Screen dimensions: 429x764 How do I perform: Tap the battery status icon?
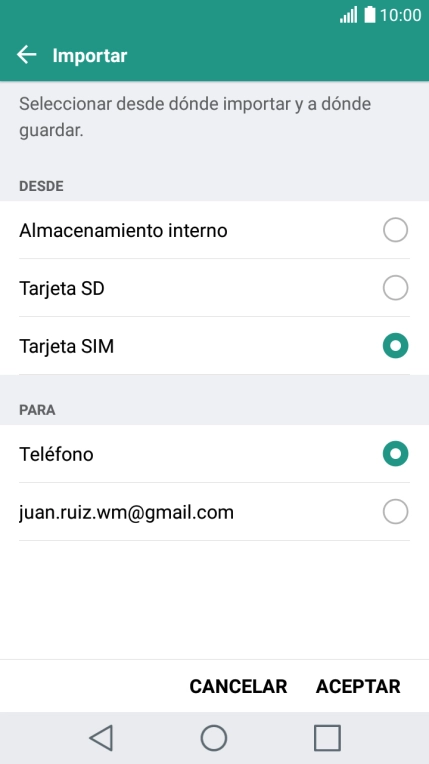click(x=370, y=15)
